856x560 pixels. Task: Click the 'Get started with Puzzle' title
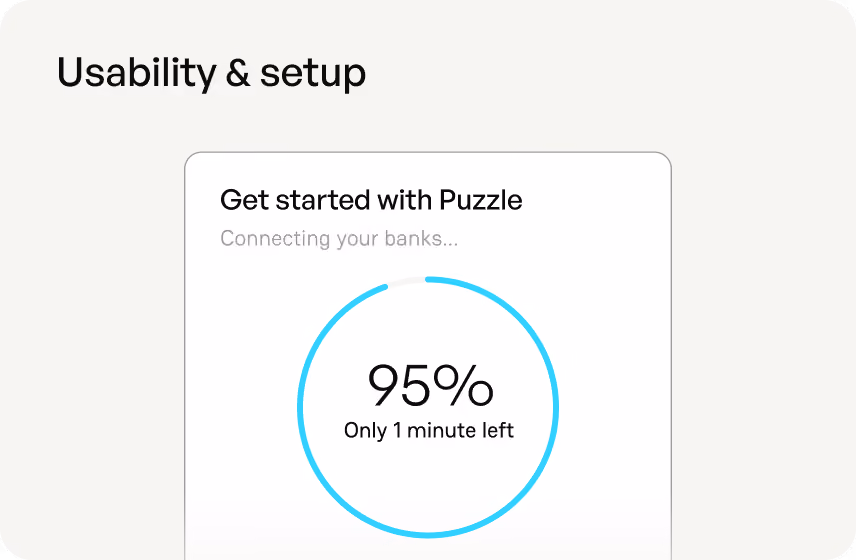point(371,200)
